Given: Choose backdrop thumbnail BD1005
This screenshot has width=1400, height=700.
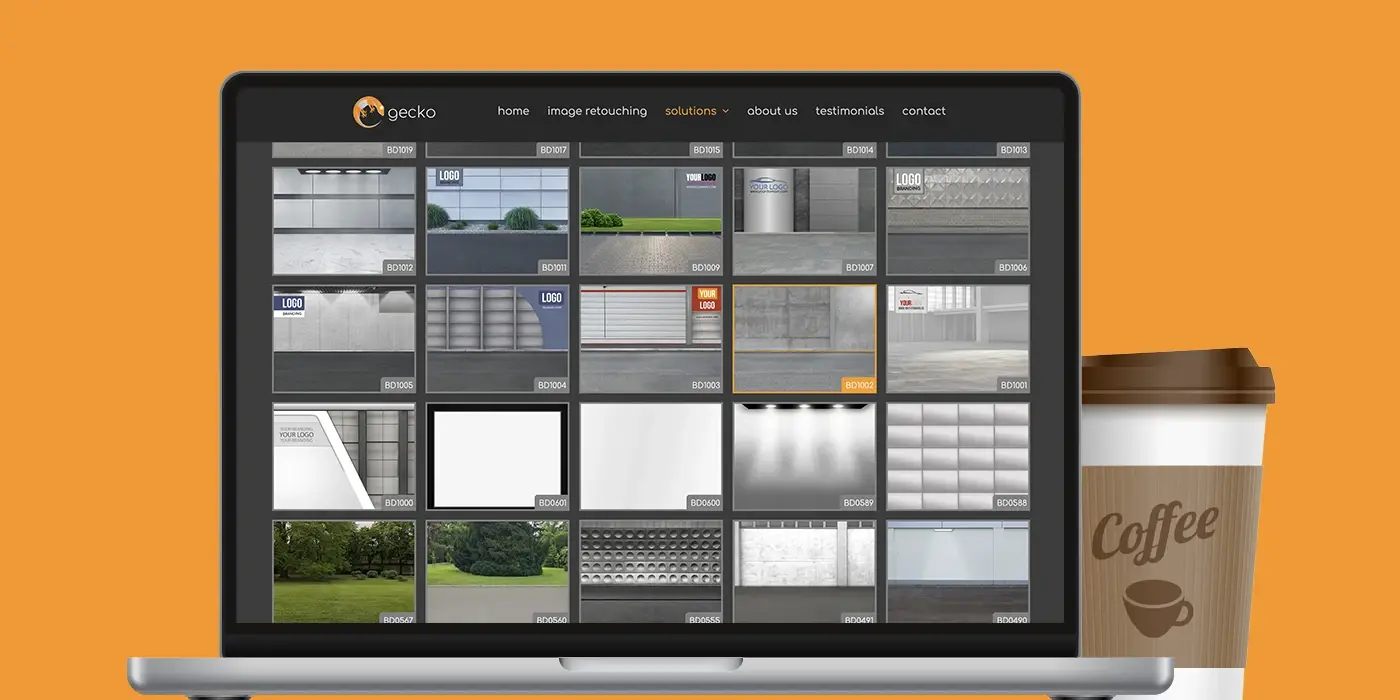Looking at the screenshot, I should pos(344,339).
